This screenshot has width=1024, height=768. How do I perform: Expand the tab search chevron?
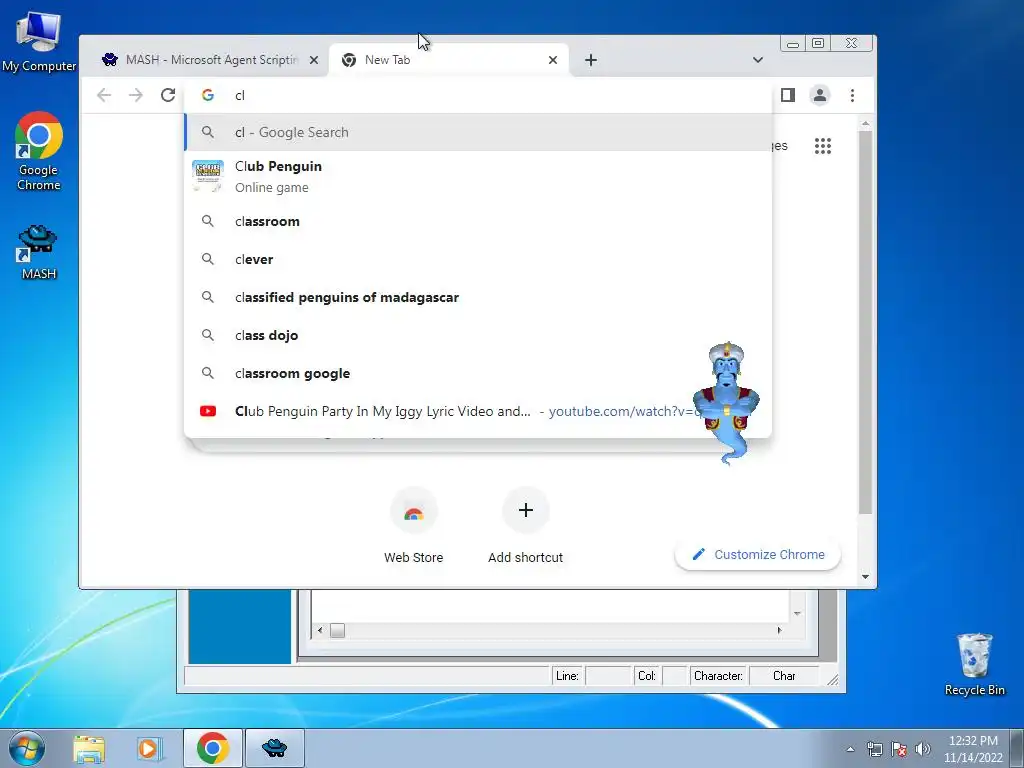(x=758, y=60)
